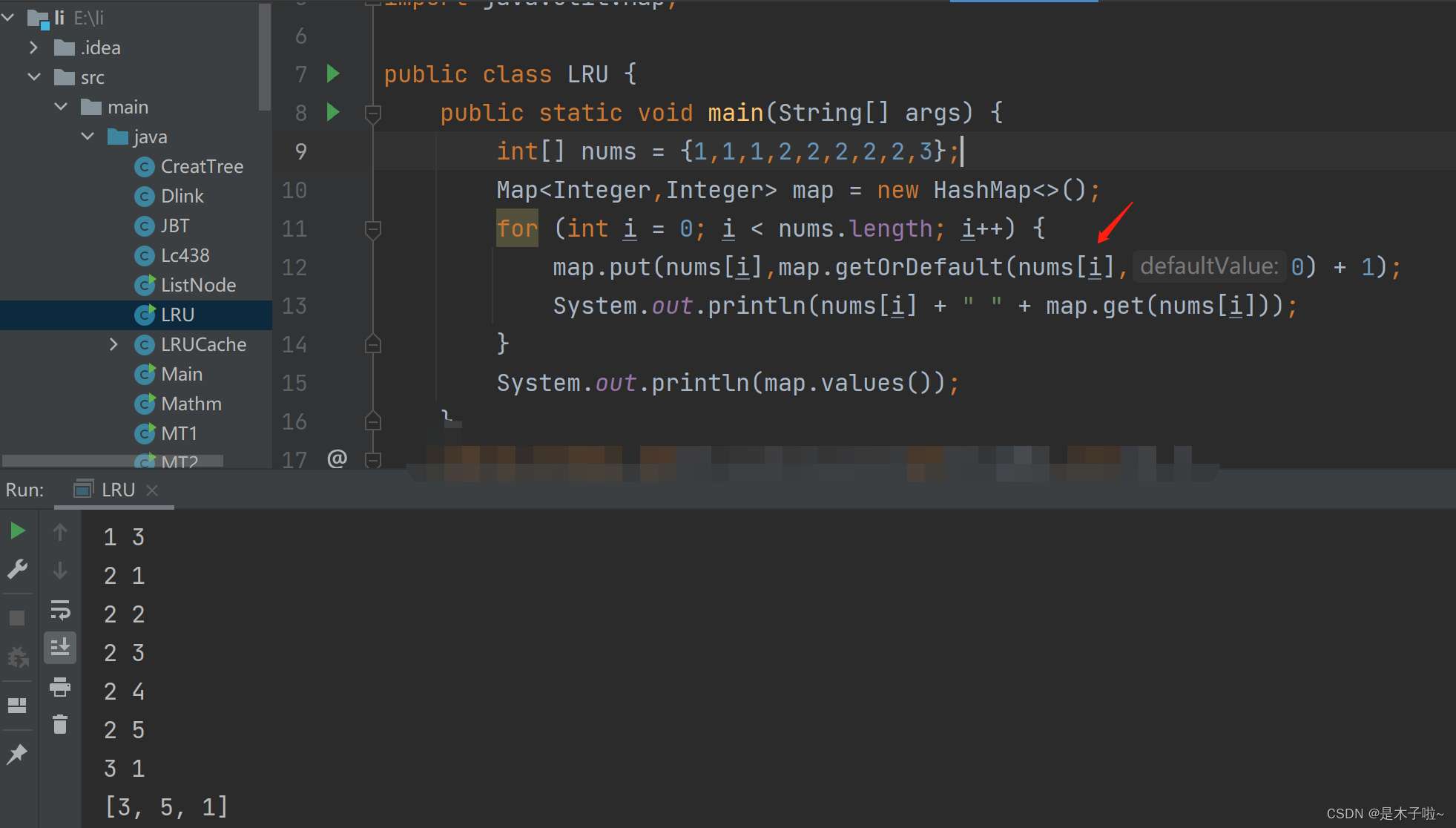This screenshot has height=828, width=1456.
Task: Toggle pin tab in Run panel
Action: (18, 755)
